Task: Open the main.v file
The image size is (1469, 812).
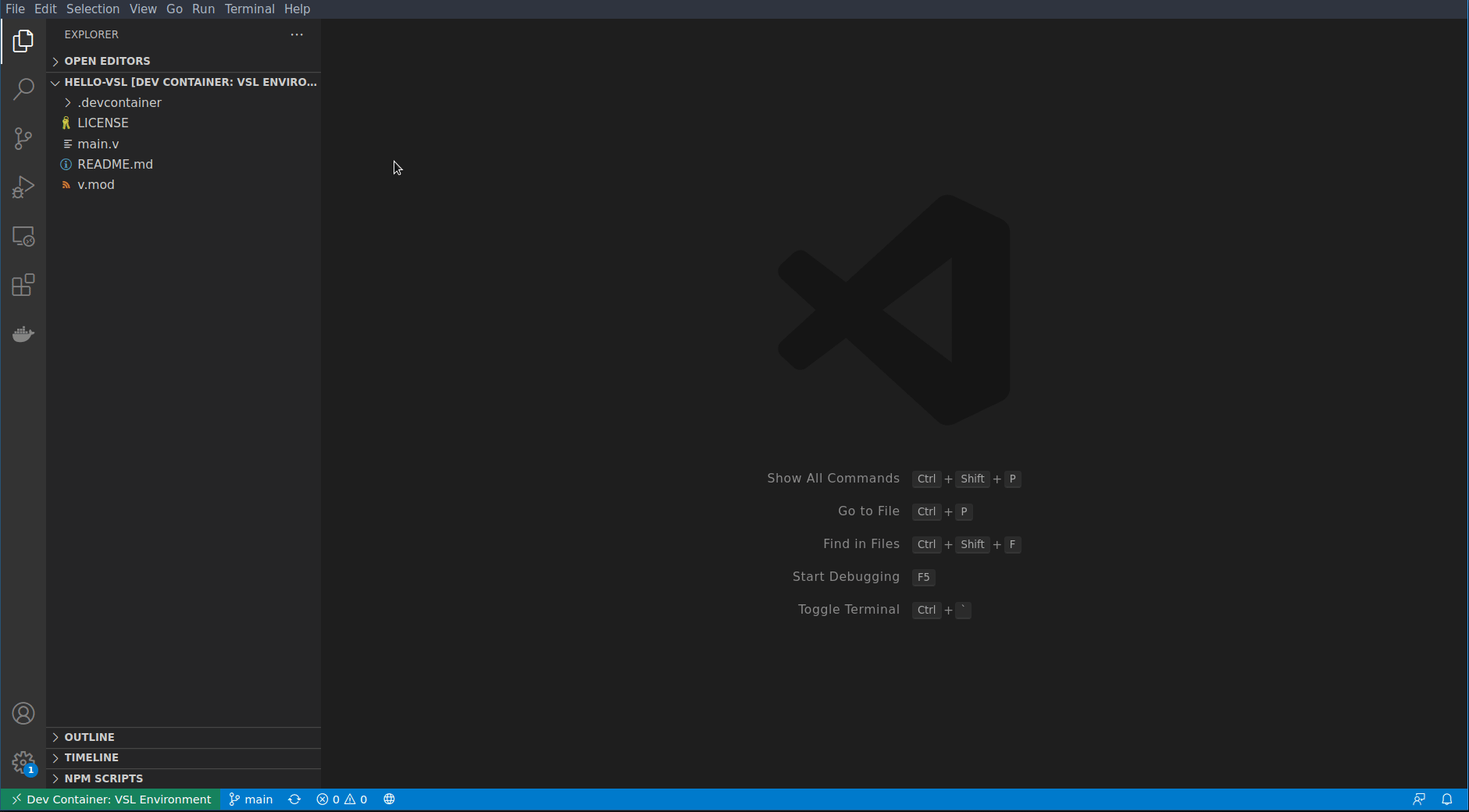Action: [184, 144]
